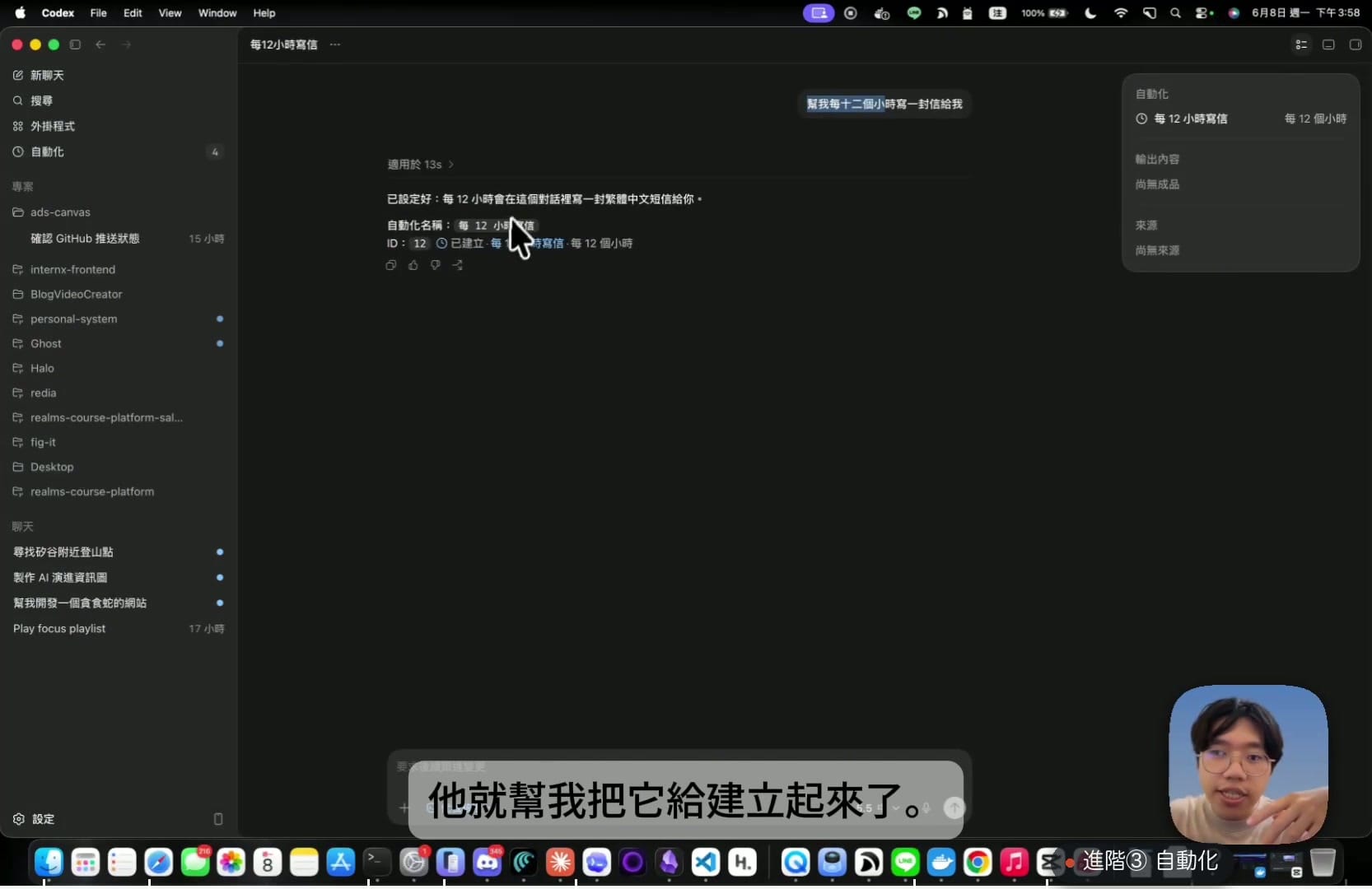Image resolution: width=1372 pixels, height=889 pixels.
Task: Open Discord in the Dock
Action: tap(487, 862)
